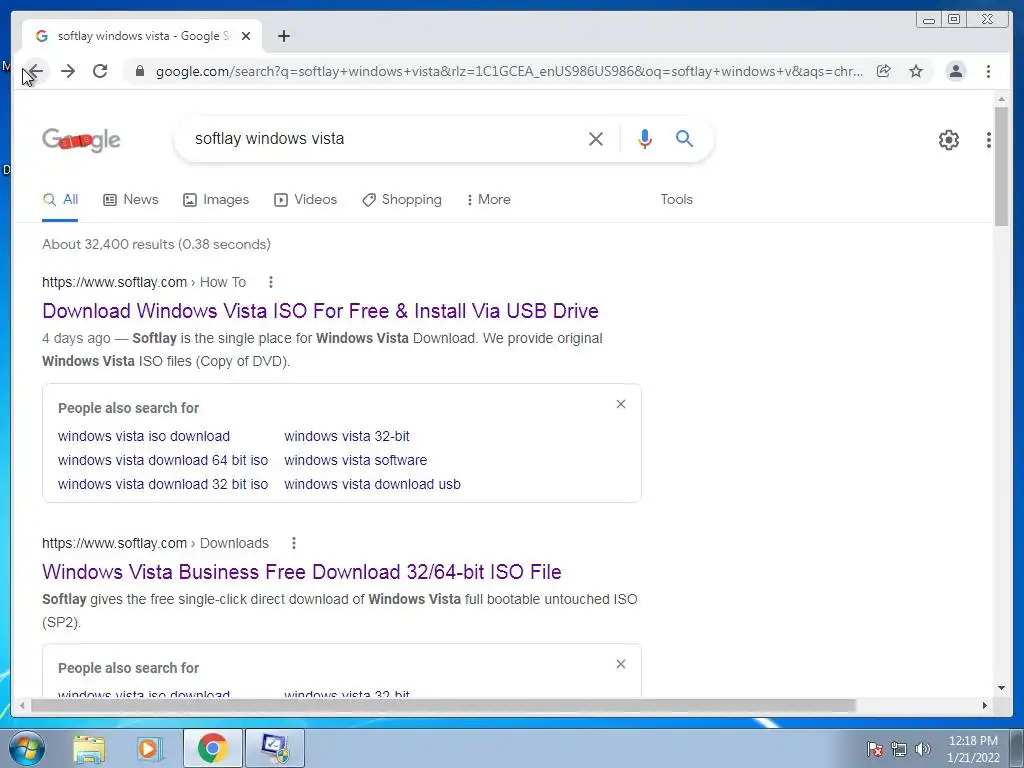Submit search with the magnifier icon

pos(684,138)
